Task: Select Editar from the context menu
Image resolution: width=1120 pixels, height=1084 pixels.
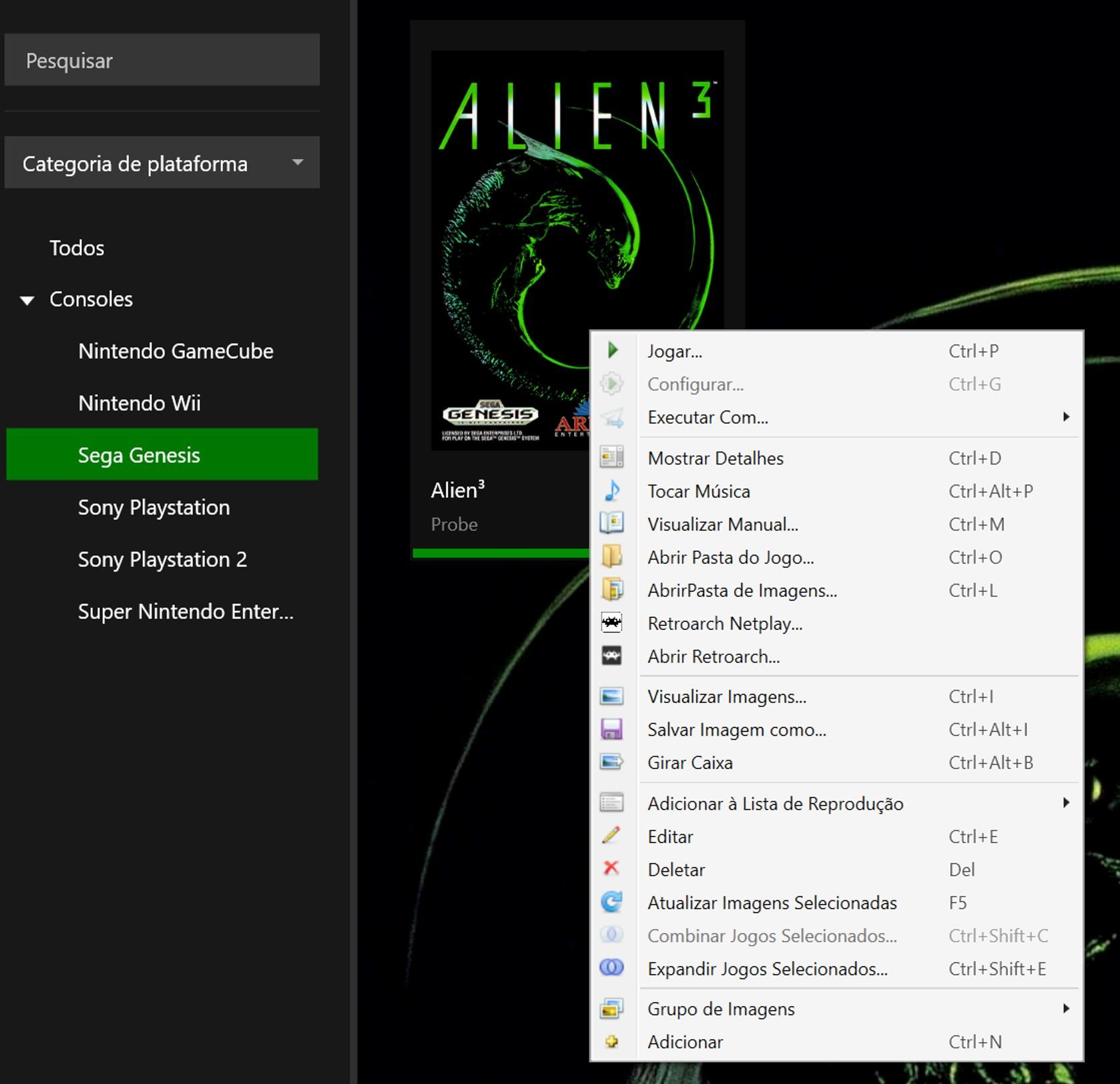Action: click(836, 836)
